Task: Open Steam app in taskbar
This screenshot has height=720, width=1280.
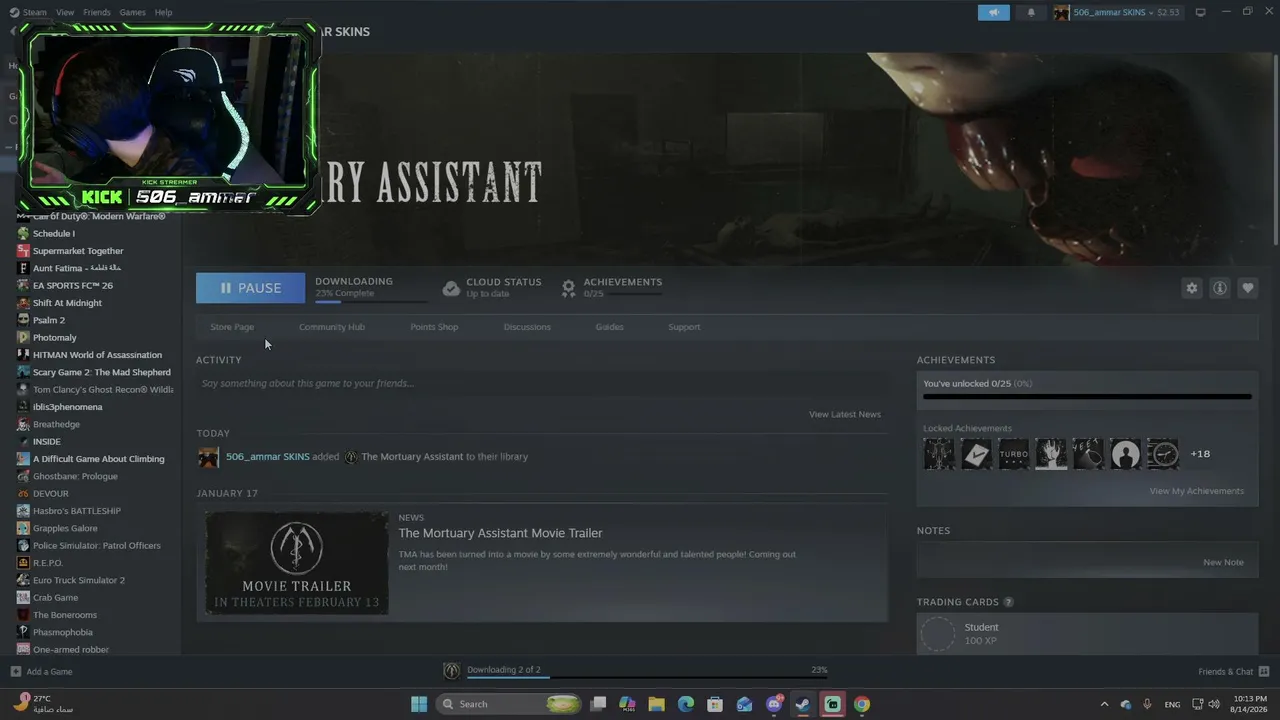Action: (x=803, y=704)
